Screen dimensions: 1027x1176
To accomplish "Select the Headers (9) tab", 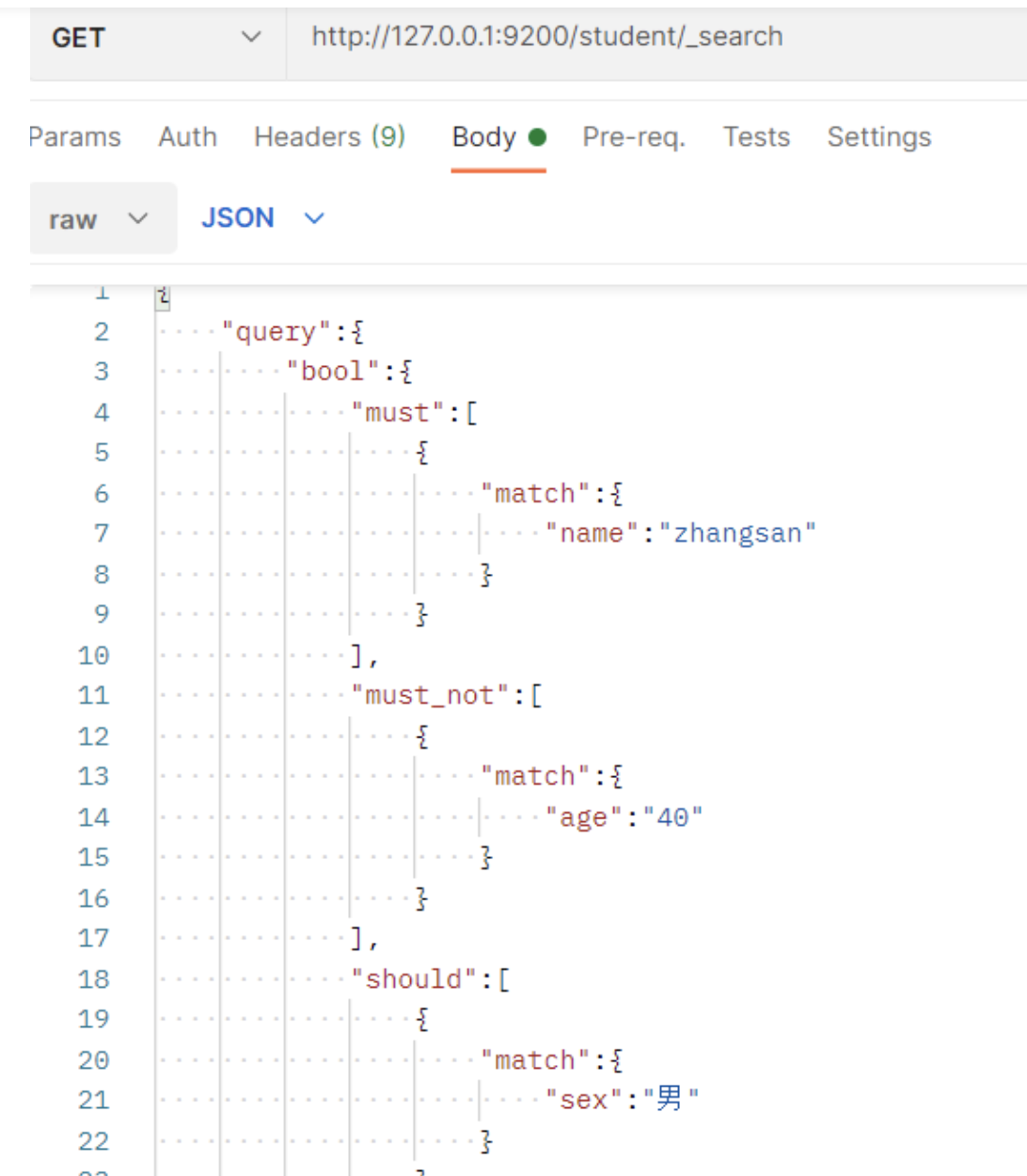I will 329,137.
